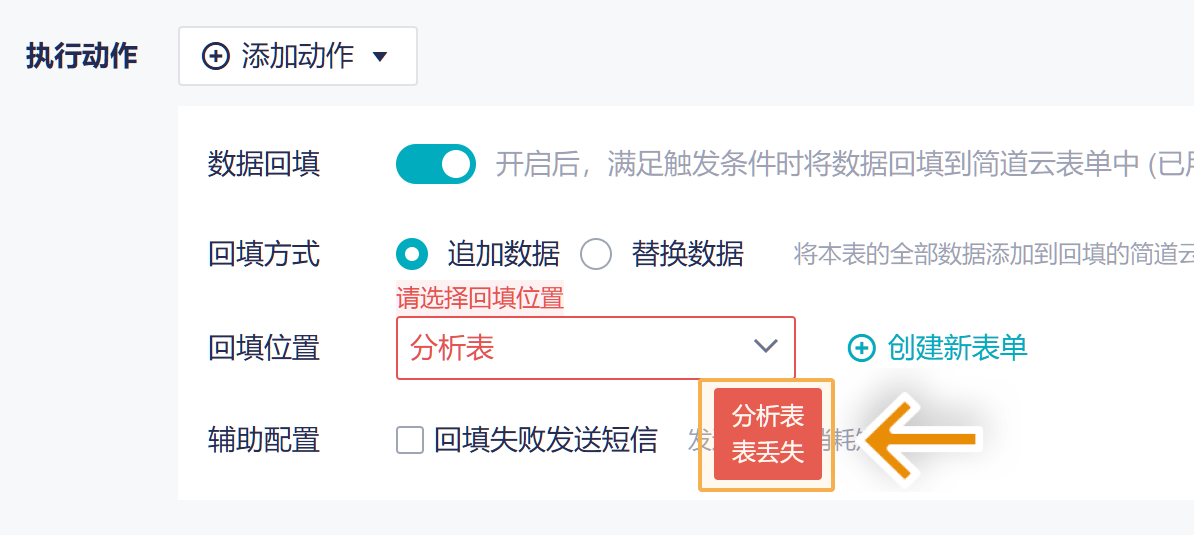
Task: Click the 添加动作 button label
Action: point(298,56)
